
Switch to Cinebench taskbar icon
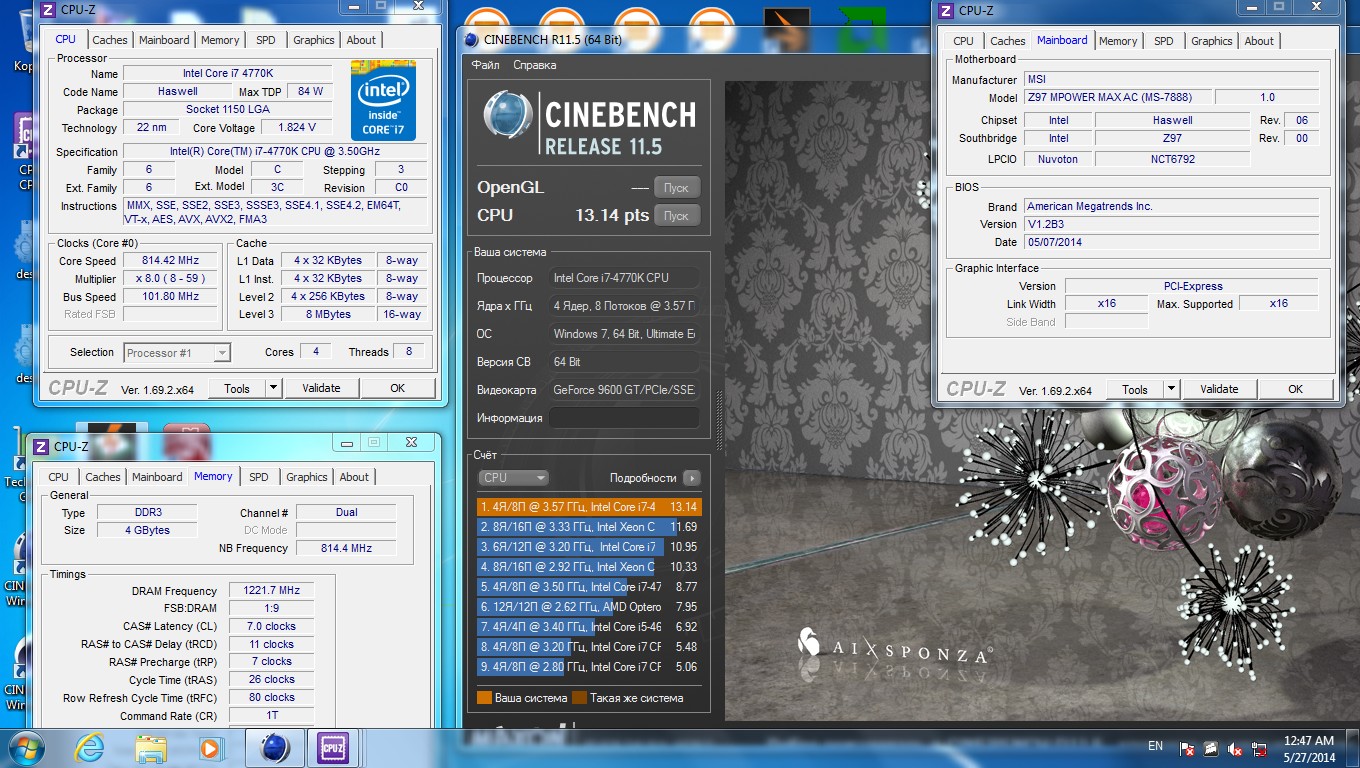tap(274, 747)
